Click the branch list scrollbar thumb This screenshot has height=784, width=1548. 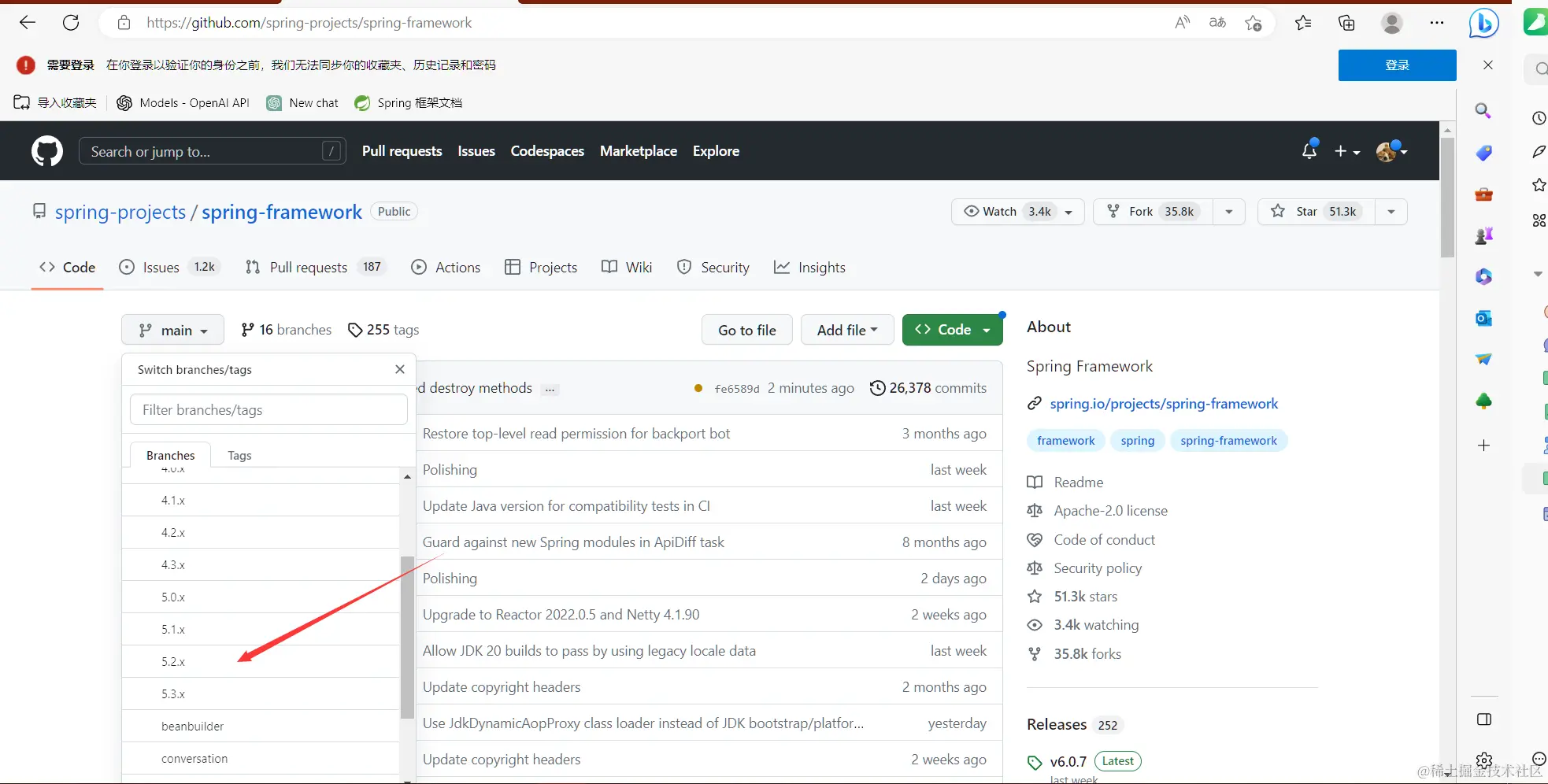coord(407,638)
